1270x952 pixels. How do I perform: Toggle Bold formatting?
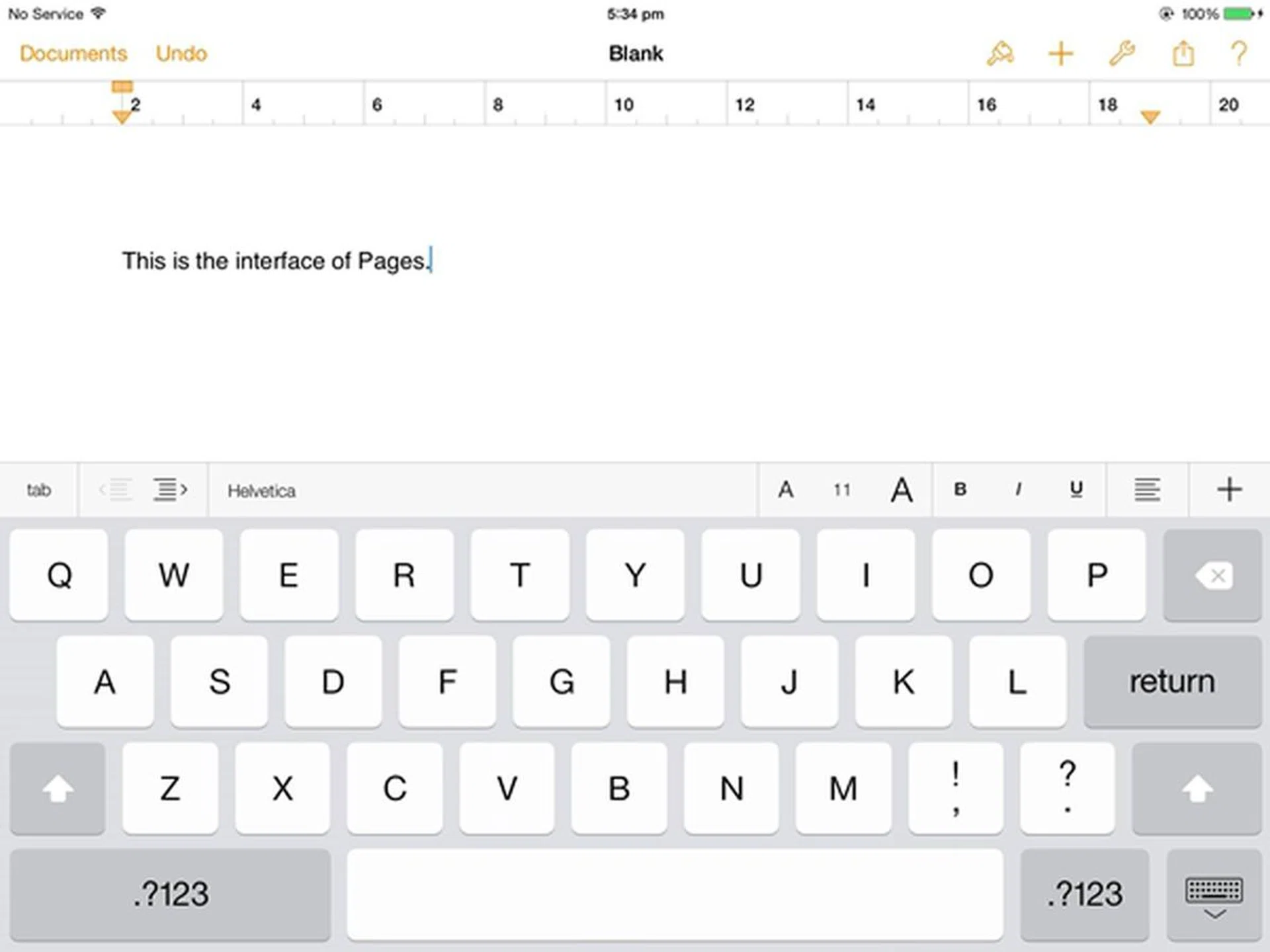pyautogui.click(x=959, y=490)
